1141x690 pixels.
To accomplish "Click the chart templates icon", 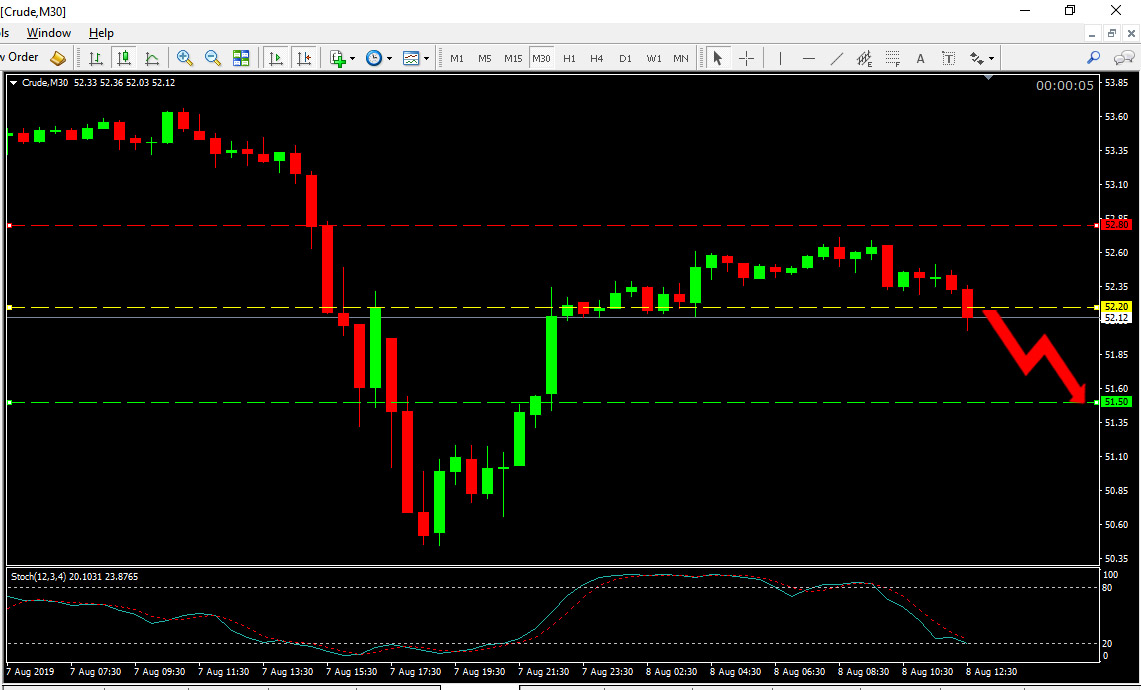I will click(x=411, y=58).
